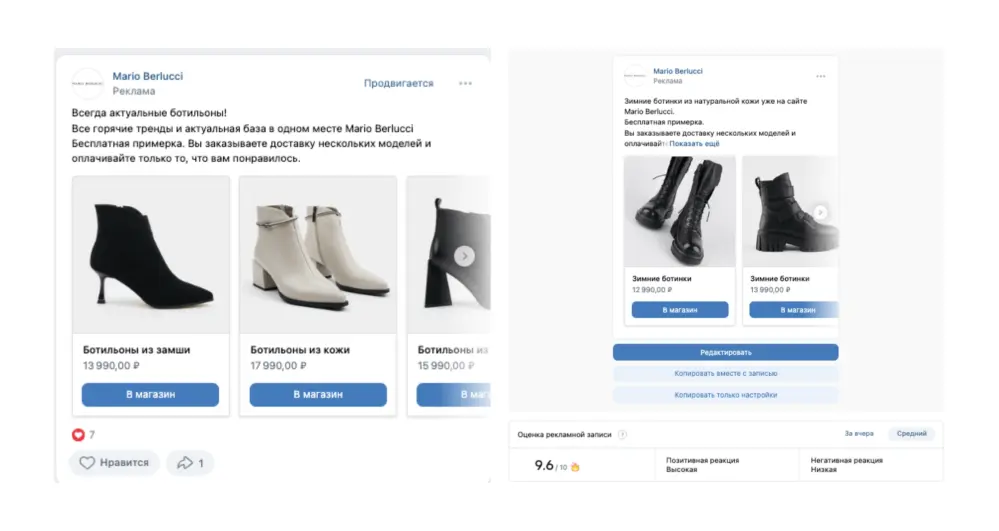Click the help icon next to Оценка рекламной записи

pos(622,434)
